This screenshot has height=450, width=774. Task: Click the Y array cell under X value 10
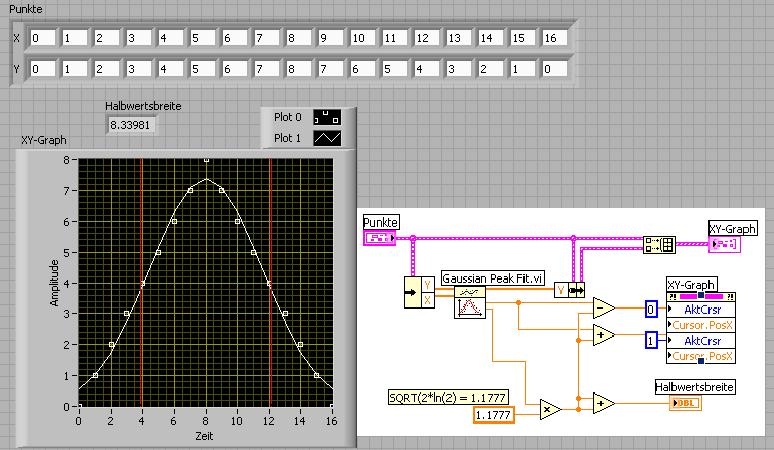point(362,69)
